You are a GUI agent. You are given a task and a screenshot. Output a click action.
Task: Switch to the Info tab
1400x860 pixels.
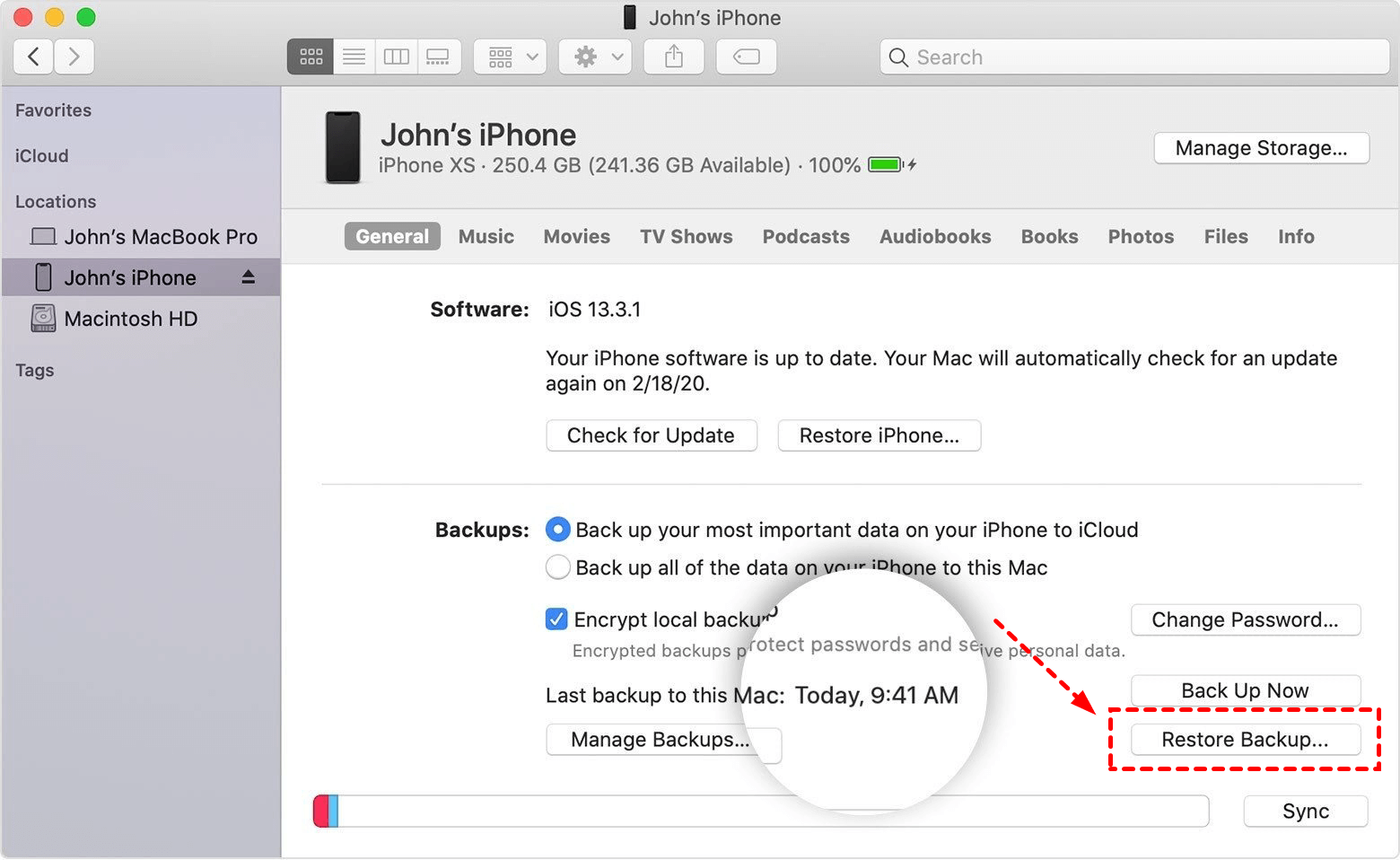(1296, 236)
